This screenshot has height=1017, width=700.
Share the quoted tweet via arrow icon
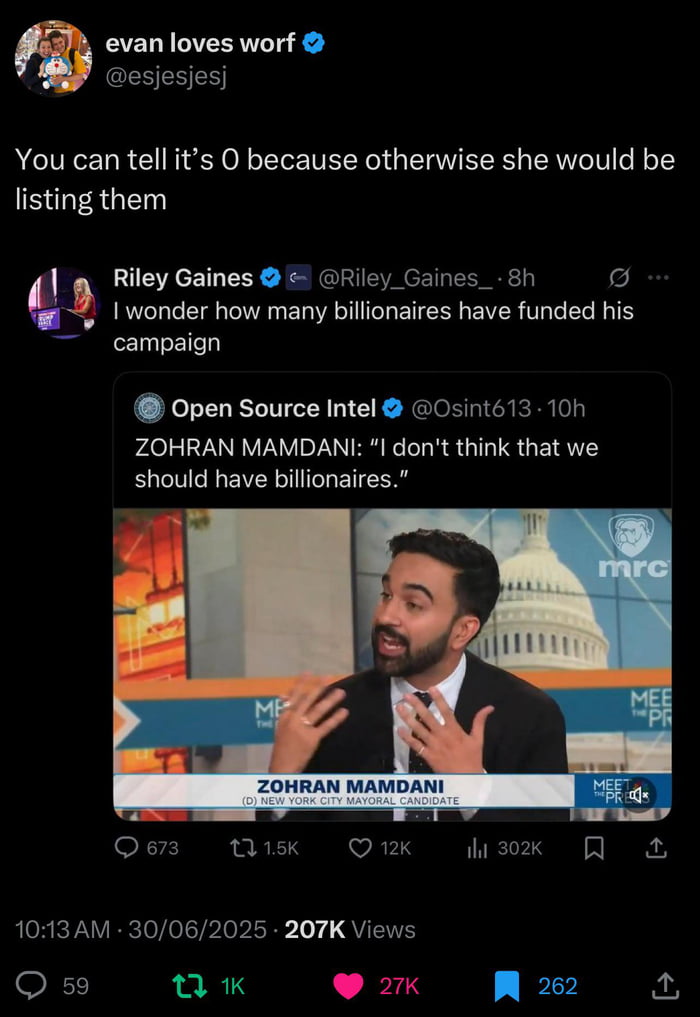[x=656, y=848]
